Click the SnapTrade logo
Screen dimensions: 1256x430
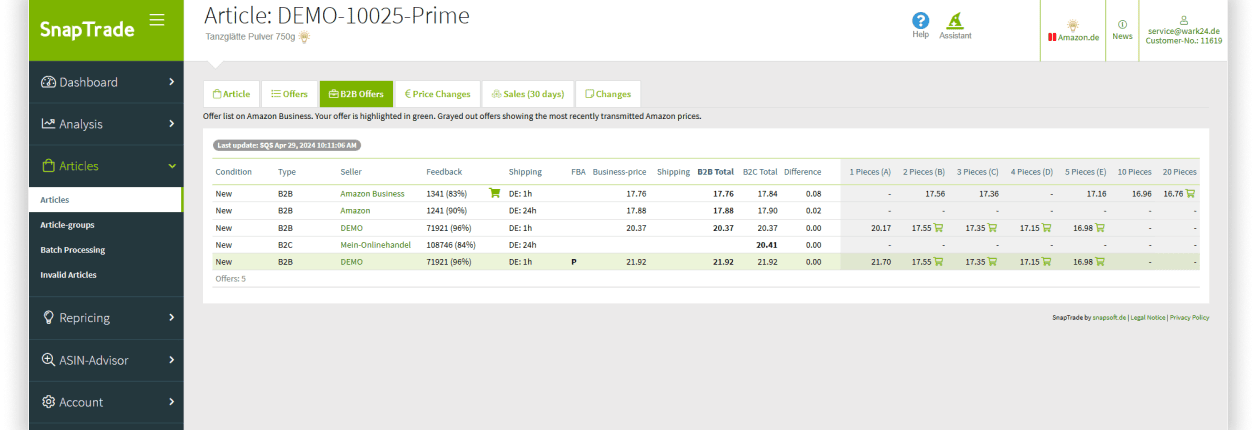click(x=87, y=29)
